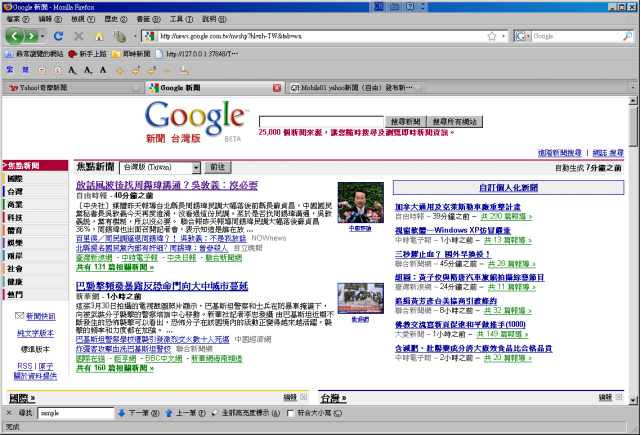641x435 pixels.
Task: Close the find bar with its X
Action: [x=9, y=413]
